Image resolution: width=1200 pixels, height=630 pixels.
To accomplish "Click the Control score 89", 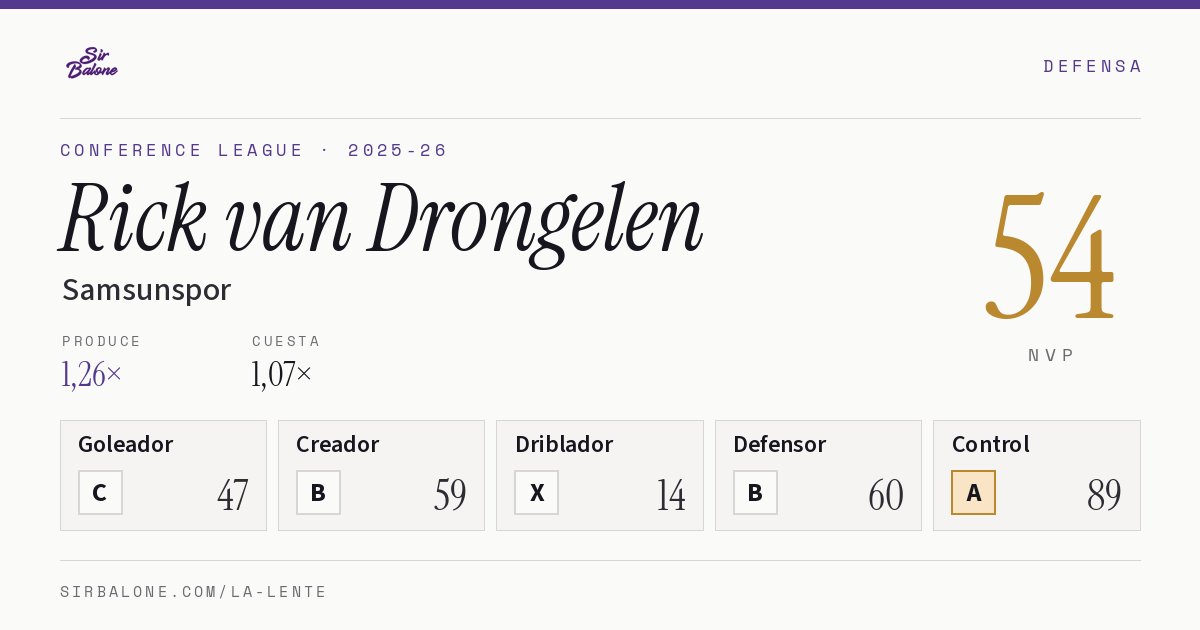I will pos(1105,495).
